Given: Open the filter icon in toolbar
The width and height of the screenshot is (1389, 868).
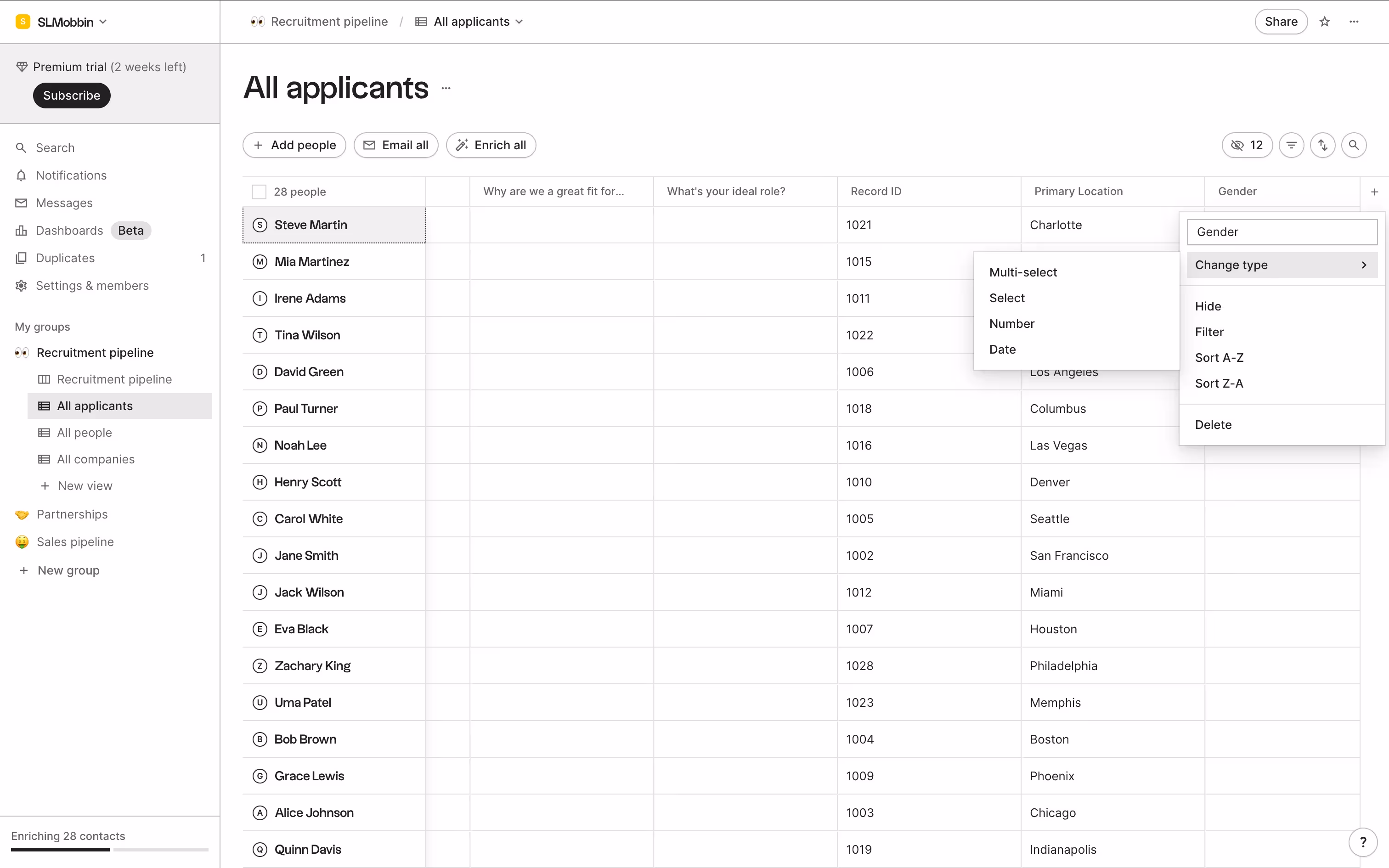Looking at the screenshot, I should (1292, 145).
